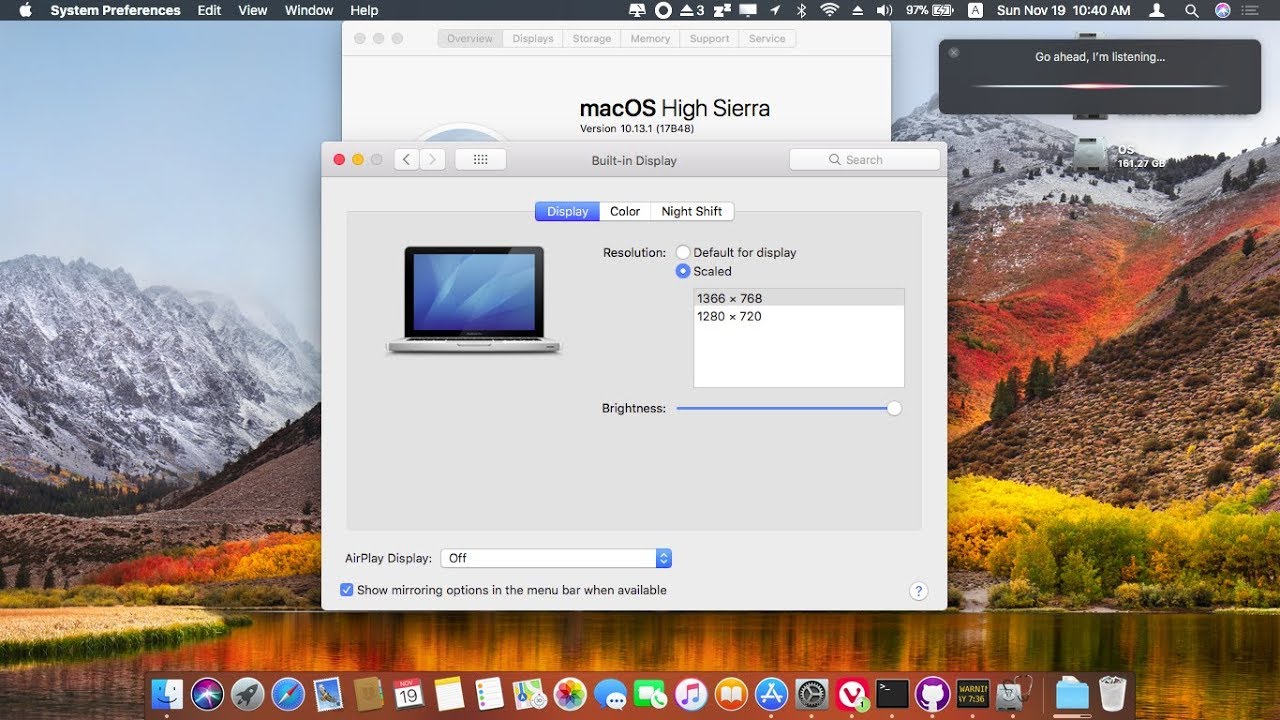1280x720 pixels.
Task: Launch Siri from the dock
Action: coord(208,693)
